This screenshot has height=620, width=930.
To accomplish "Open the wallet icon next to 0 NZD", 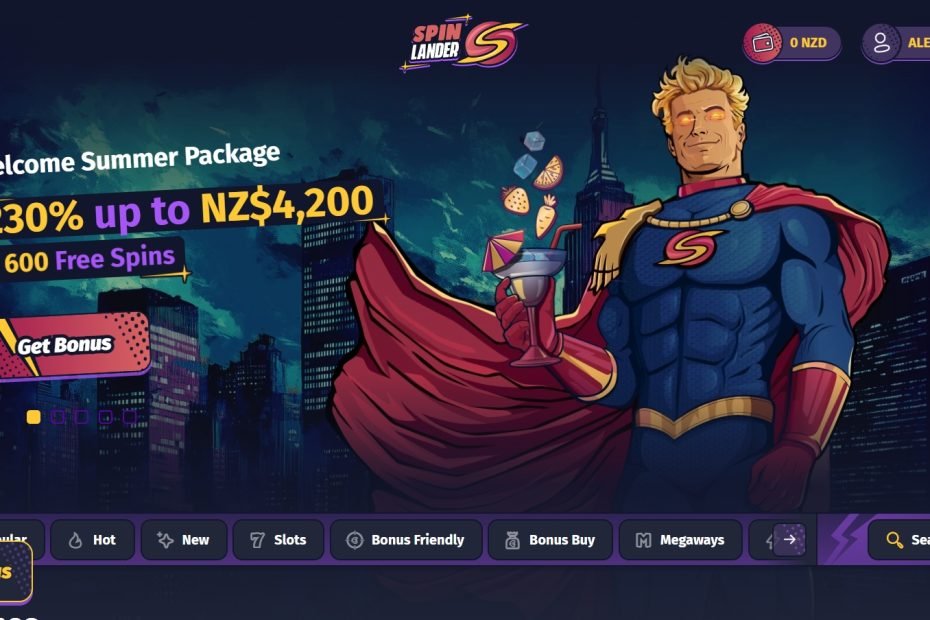I will click(x=762, y=43).
